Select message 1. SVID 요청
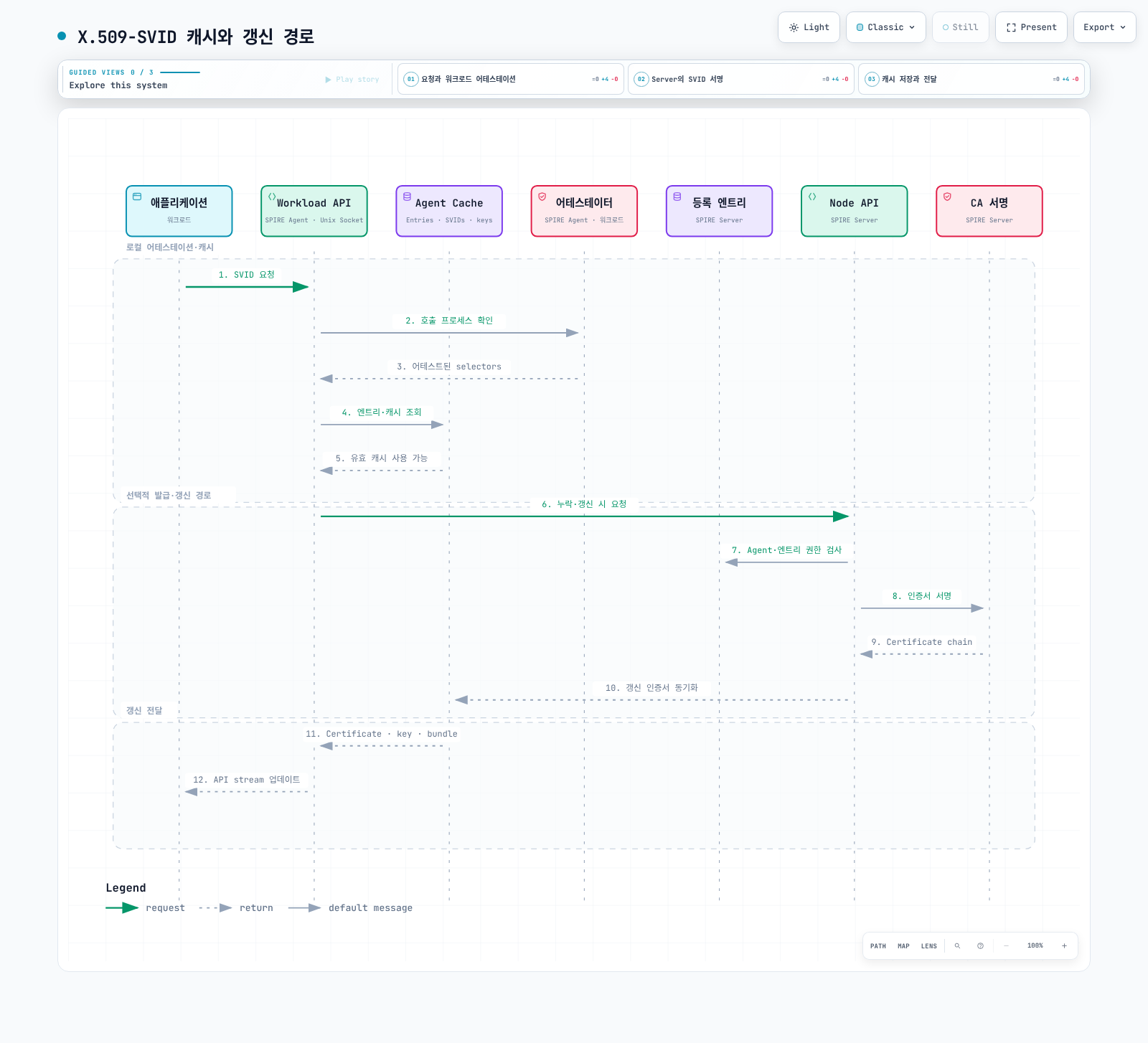 (x=247, y=275)
